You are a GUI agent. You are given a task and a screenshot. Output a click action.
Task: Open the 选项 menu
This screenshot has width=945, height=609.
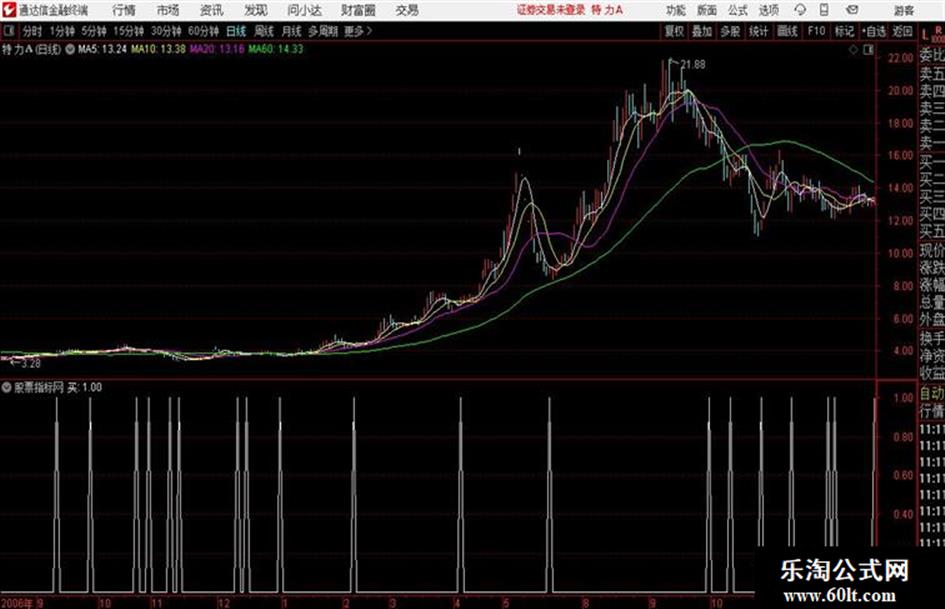(768, 10)
